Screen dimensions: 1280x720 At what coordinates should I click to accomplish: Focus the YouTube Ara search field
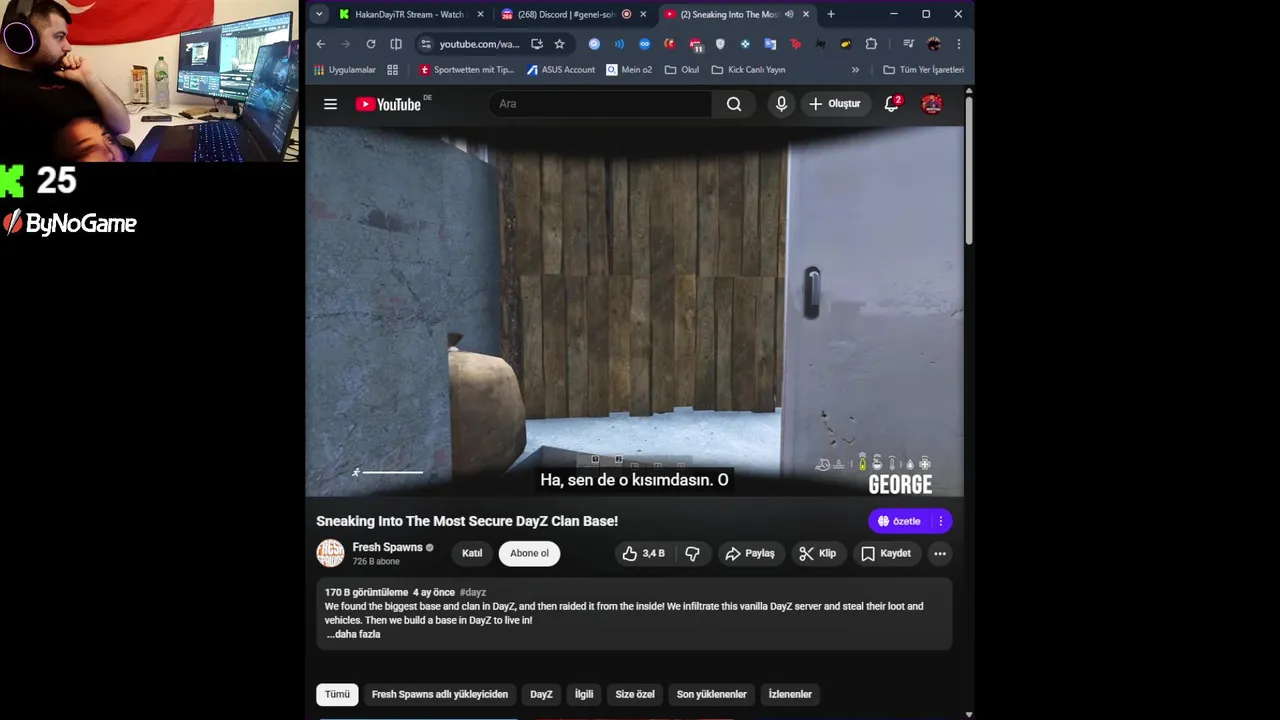(600, 104)
